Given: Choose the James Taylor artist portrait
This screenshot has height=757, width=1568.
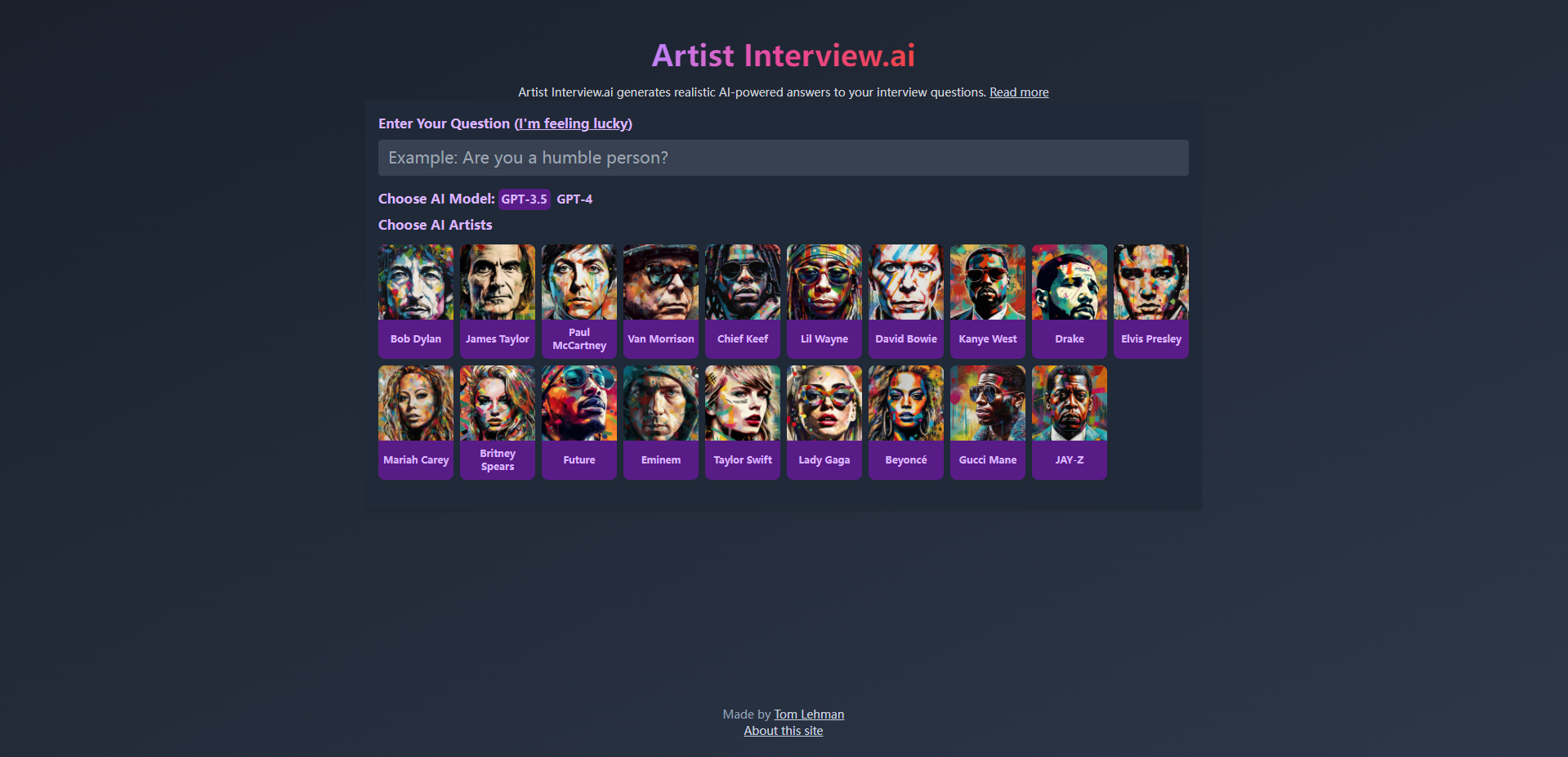Looking at the screenshot, I should pos(497,301).
